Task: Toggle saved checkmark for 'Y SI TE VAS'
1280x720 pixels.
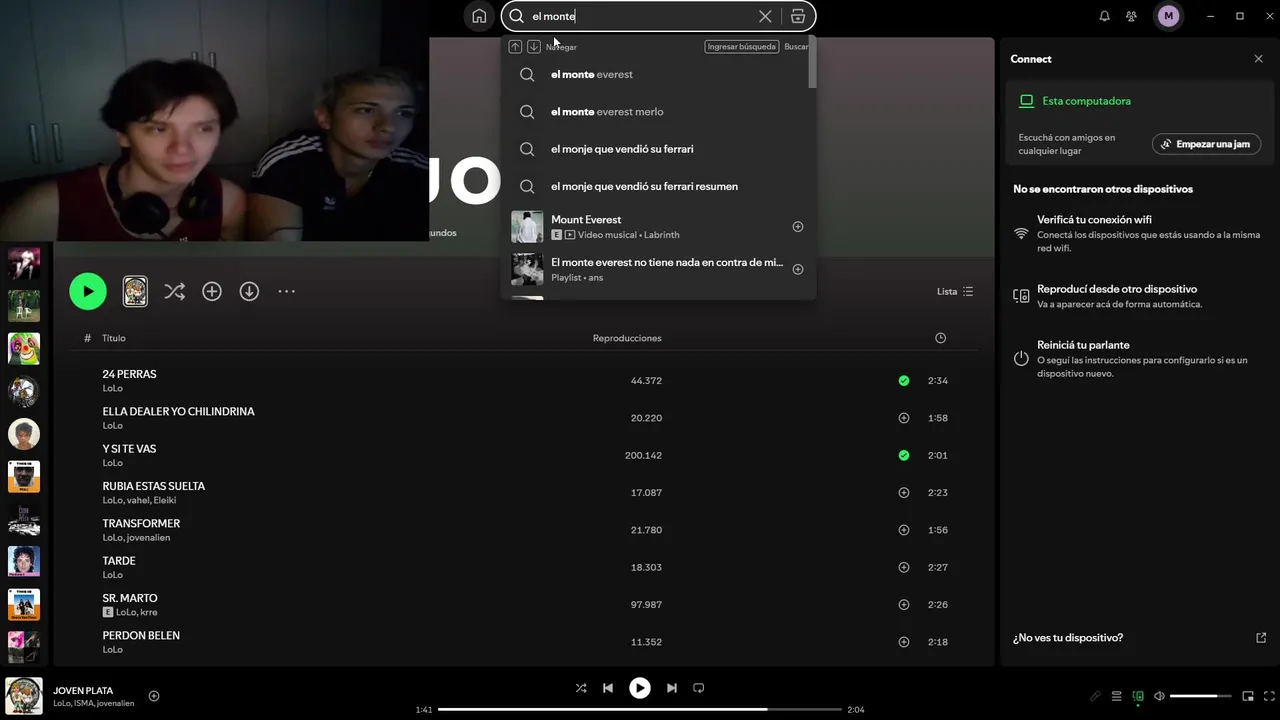Action: (904, 455)
